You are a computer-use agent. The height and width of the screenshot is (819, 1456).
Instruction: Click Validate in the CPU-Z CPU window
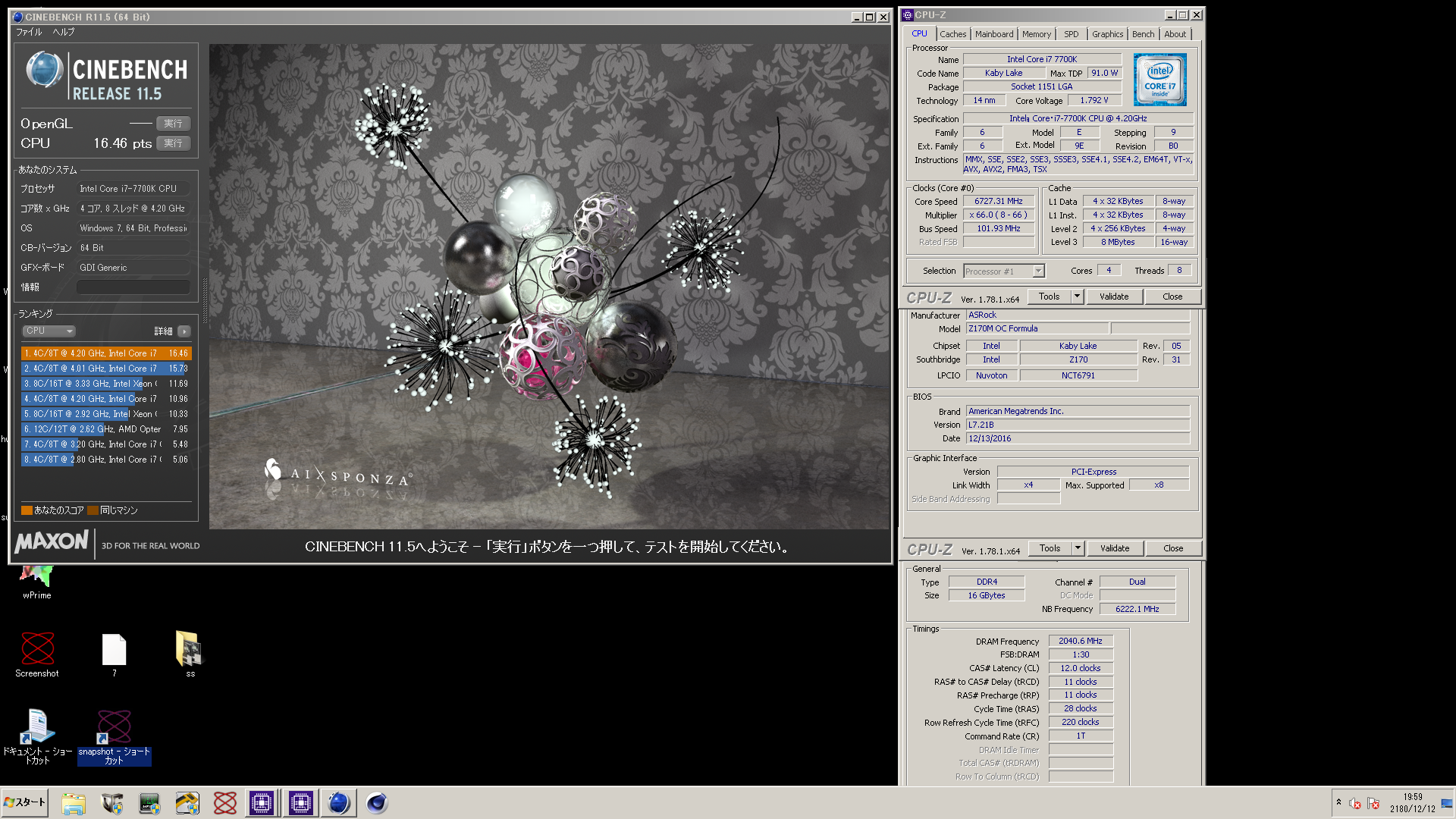point(1114,297)
